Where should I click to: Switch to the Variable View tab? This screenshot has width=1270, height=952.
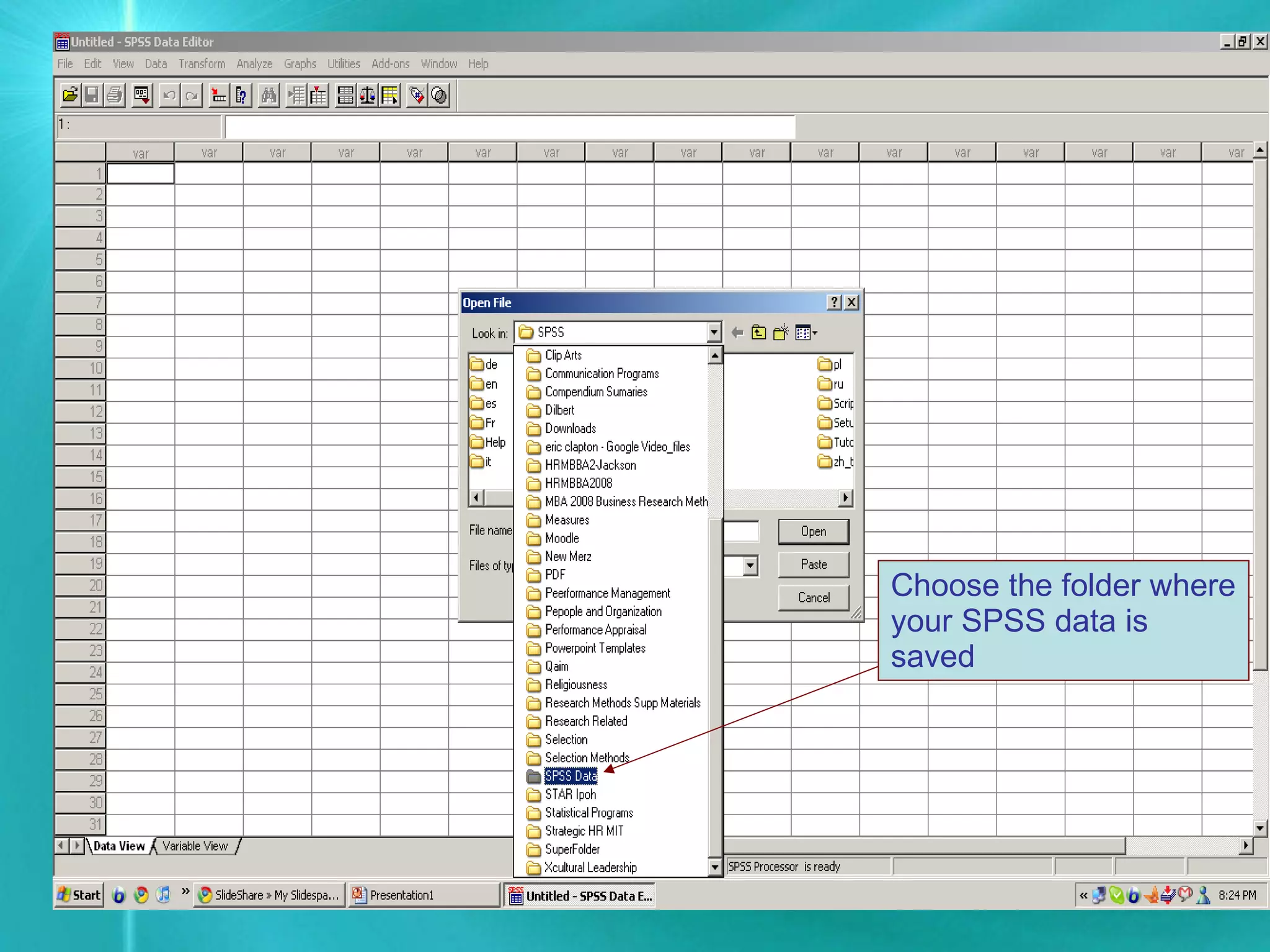tap(195, 846)
